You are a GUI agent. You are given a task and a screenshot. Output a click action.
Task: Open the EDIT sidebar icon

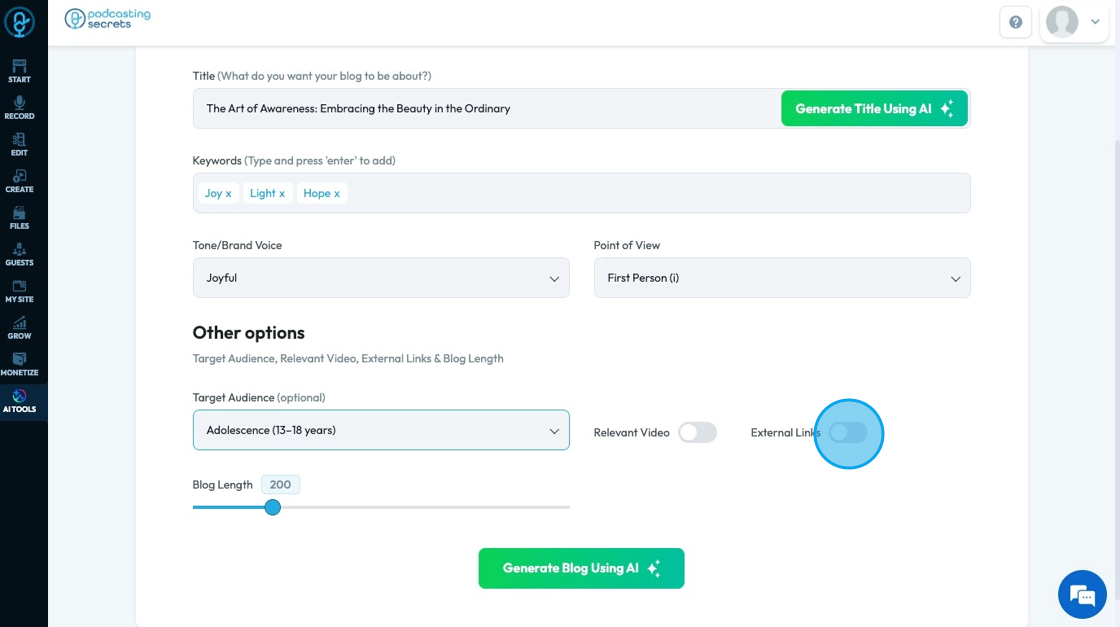coord(19,144)
